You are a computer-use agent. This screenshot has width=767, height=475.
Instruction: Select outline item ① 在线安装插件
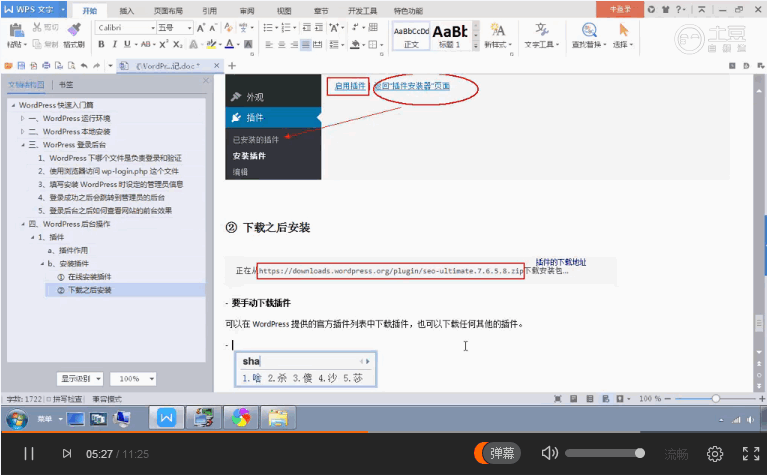point(85,277)
